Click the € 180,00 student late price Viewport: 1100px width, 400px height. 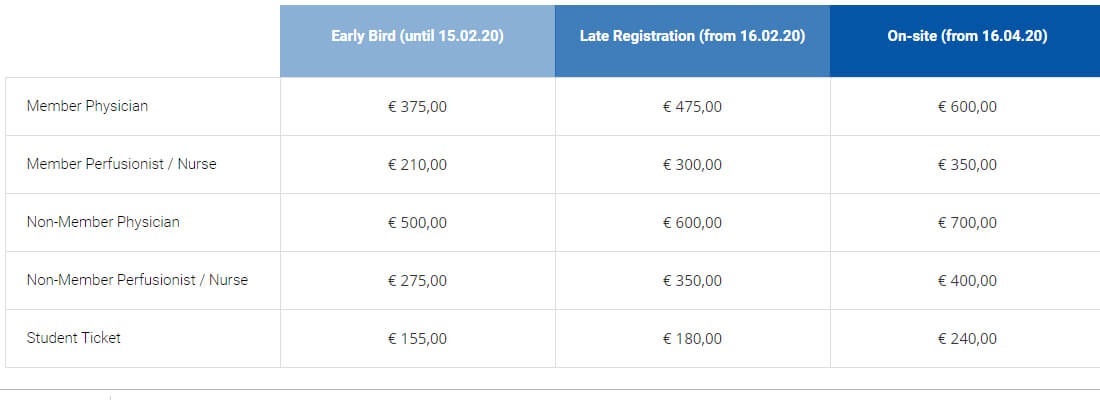point(692,339)
